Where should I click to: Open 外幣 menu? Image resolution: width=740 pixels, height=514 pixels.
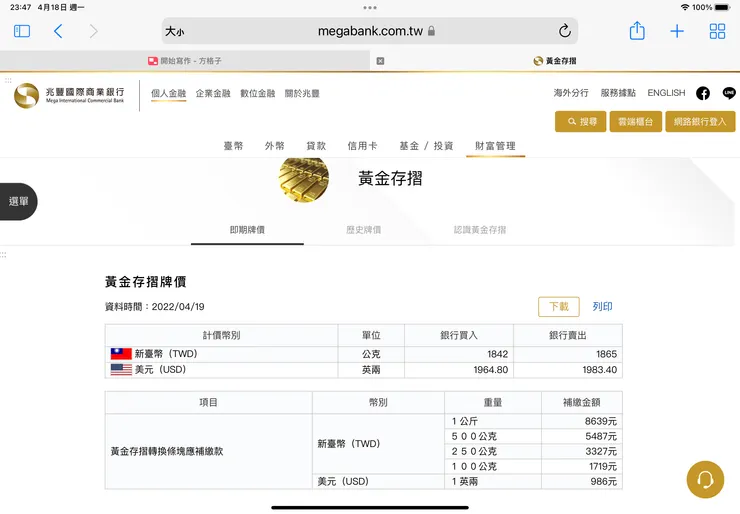pos(275,146)
